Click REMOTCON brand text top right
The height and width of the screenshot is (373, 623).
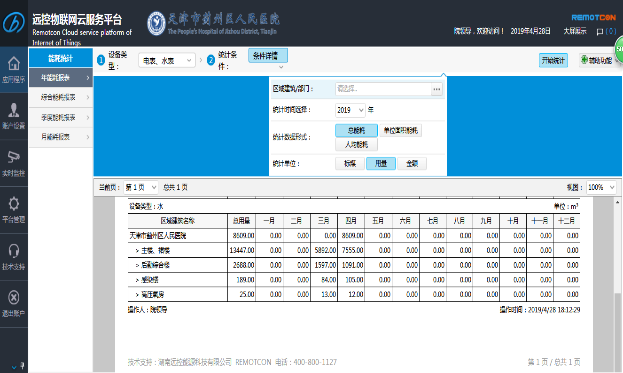click(x=594, y=17)
